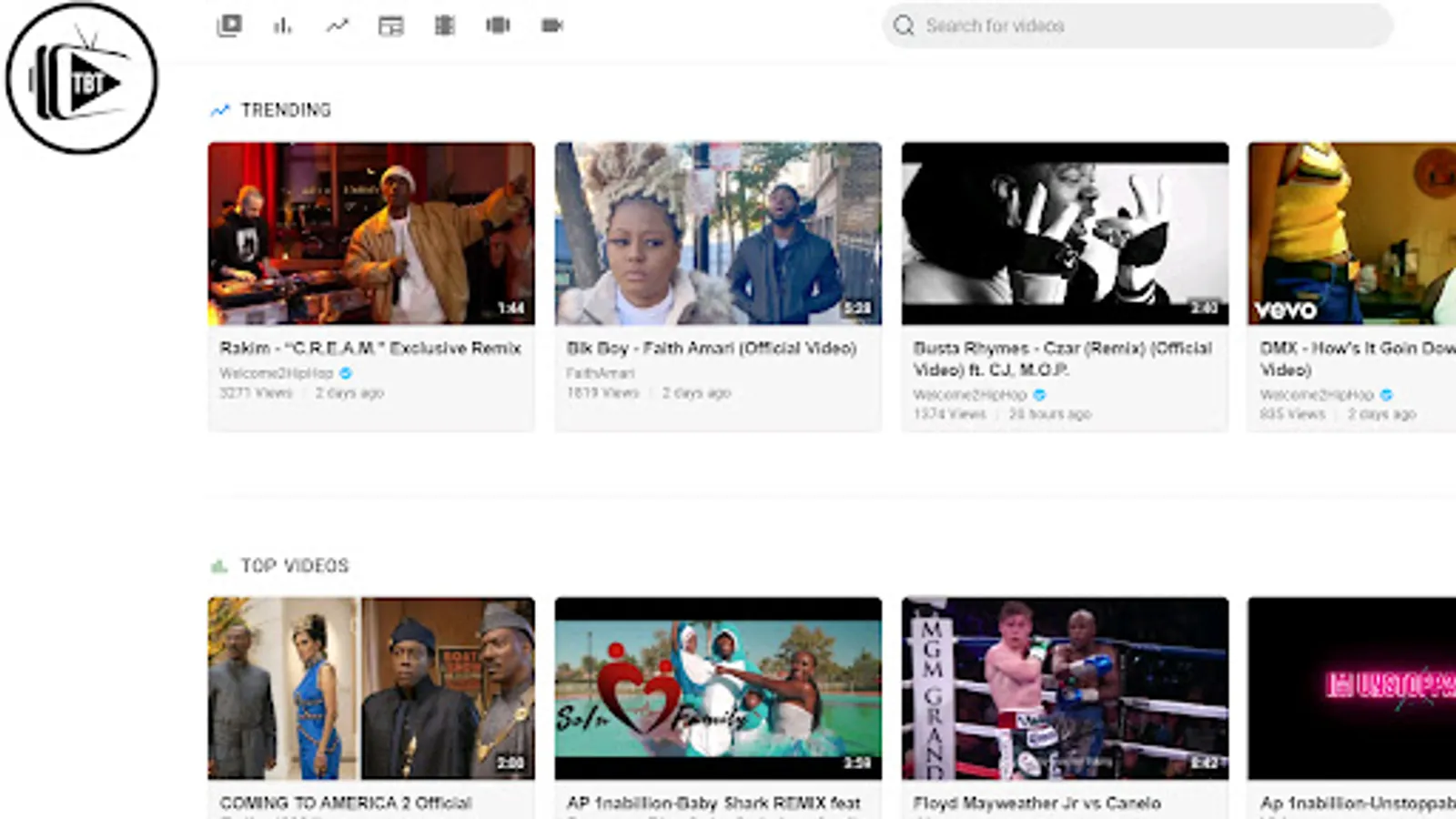Open the web layout articles icon in toolbar
1456x819 pixels.
pyautogui.click(x=390, y=25)
